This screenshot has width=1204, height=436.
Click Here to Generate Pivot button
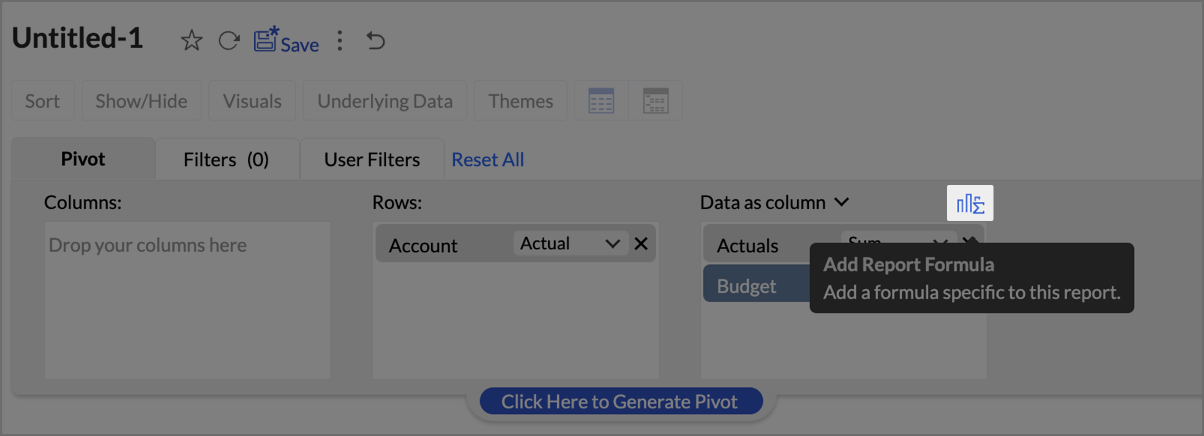tap(620, 402)
